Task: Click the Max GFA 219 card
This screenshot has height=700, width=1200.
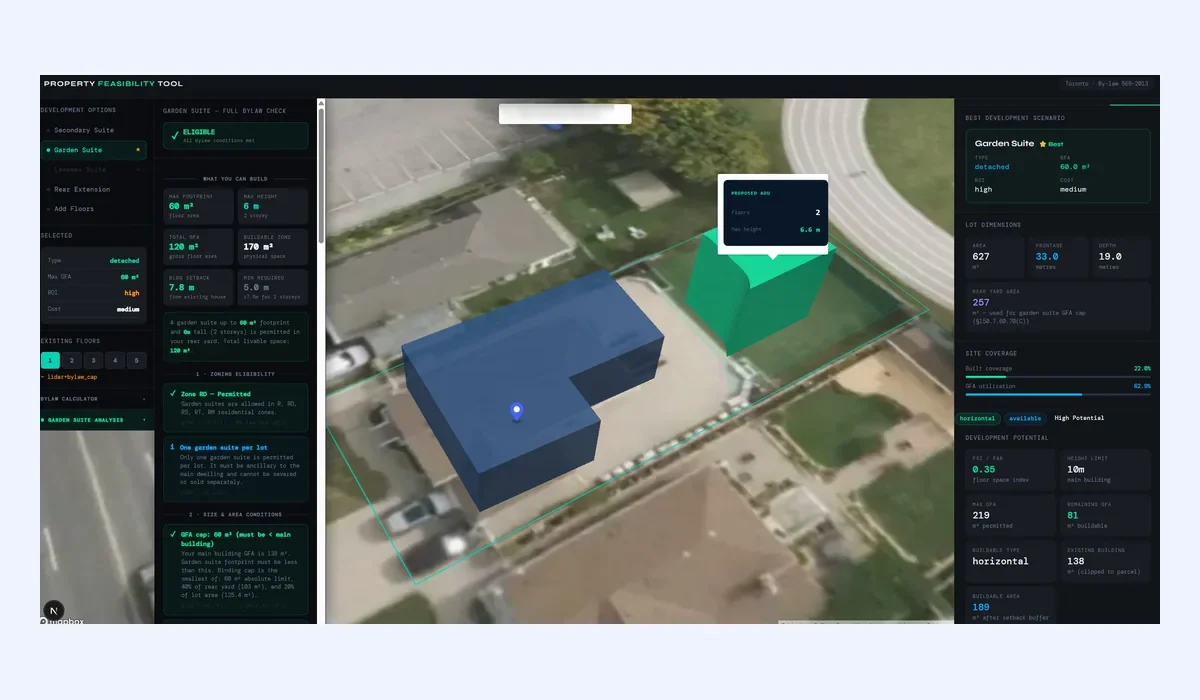Action: (x=1010, y=515)
